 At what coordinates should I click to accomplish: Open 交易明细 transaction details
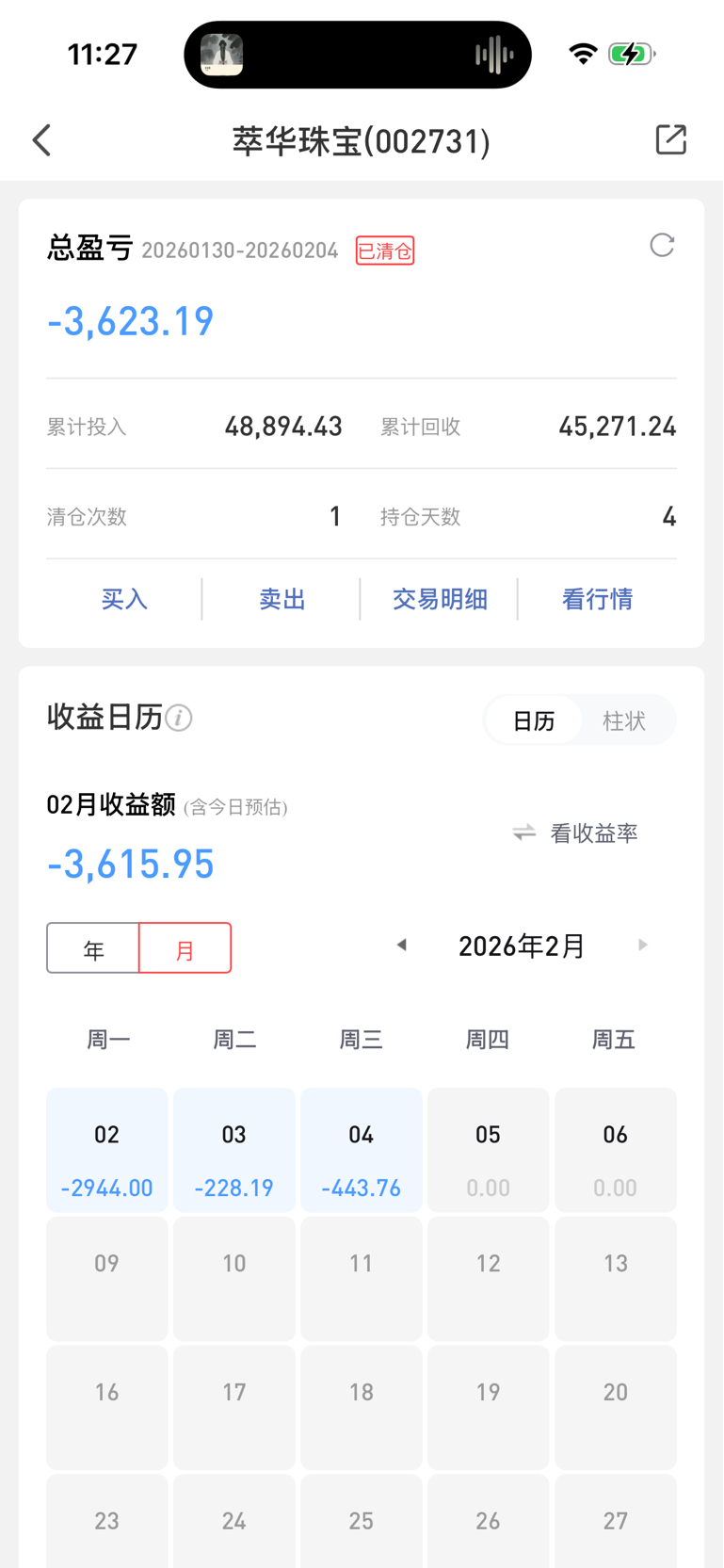pyautogui.click(x=440, y=599)
